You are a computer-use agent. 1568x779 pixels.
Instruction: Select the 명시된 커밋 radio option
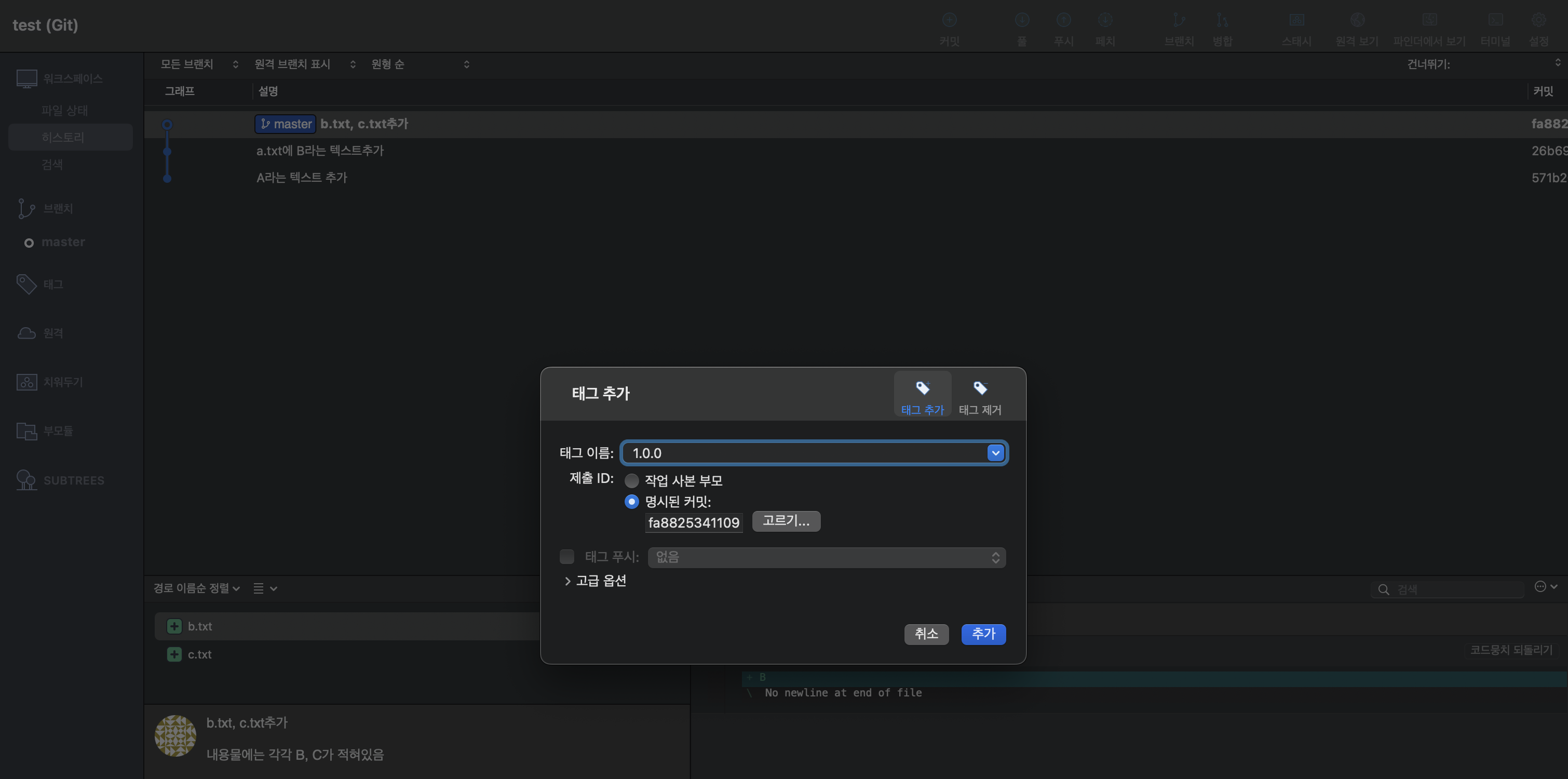pyautogui.click(x=632, y=502)
